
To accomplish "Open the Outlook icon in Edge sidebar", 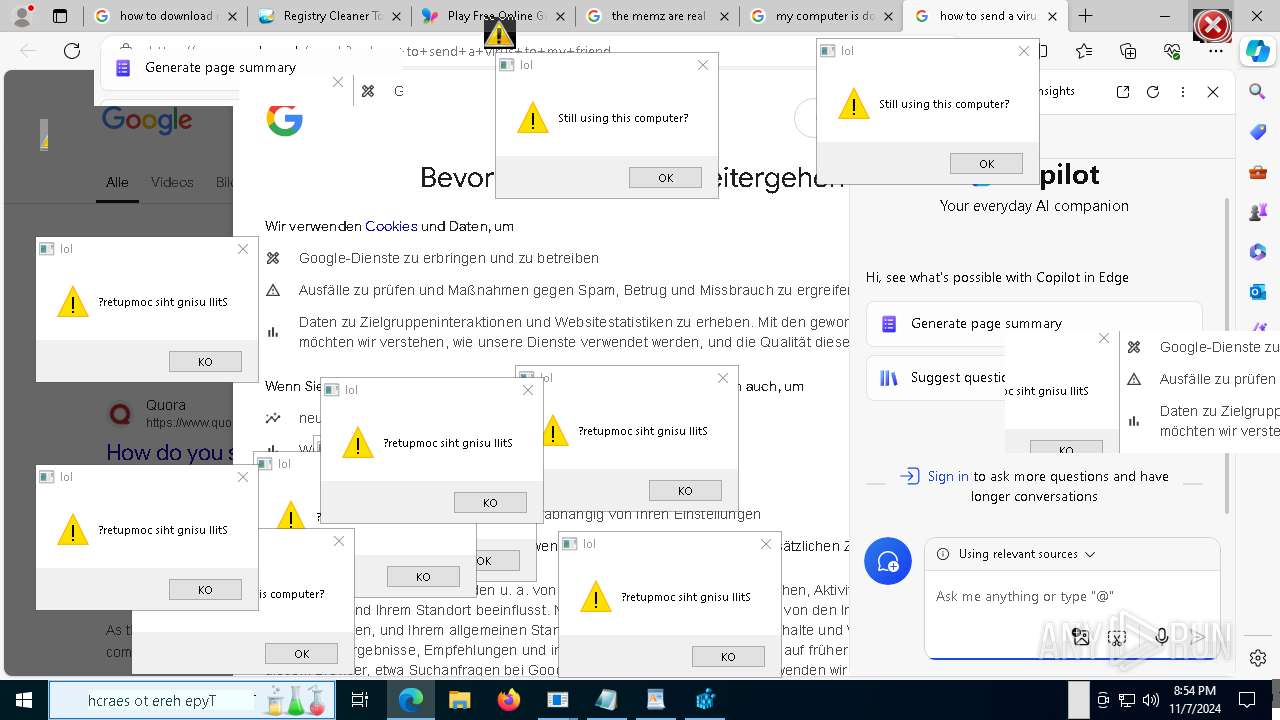I will pos(1258,292).
